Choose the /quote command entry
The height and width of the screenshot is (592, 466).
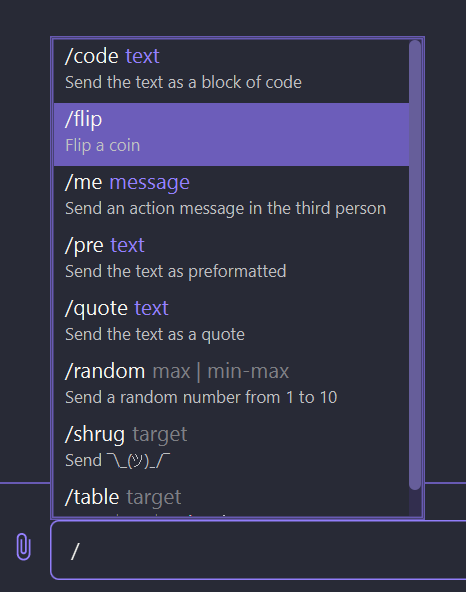231,324
